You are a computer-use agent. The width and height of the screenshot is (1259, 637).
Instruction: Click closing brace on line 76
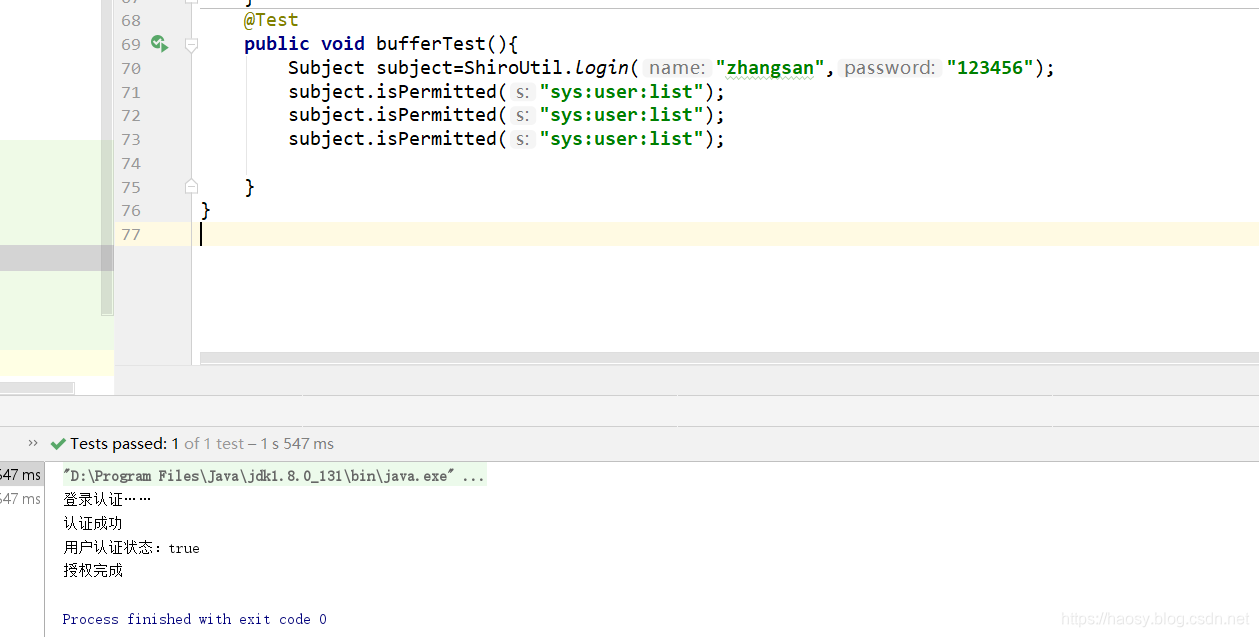[x=206, y=210]
